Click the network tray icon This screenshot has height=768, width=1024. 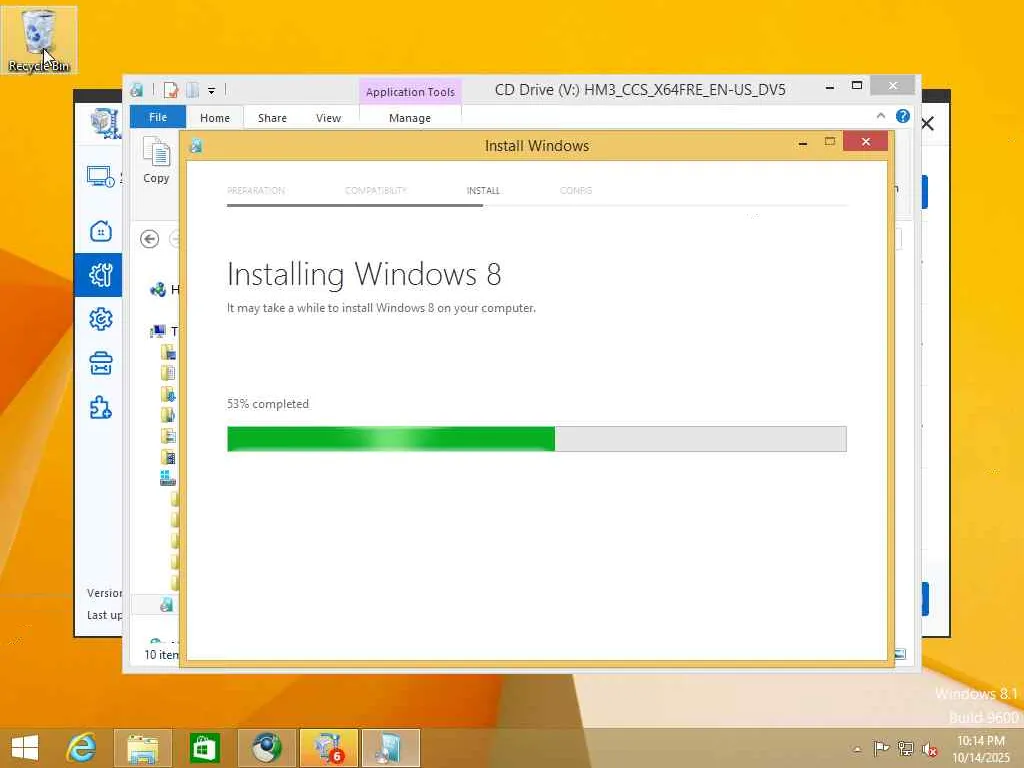[905, 748]
